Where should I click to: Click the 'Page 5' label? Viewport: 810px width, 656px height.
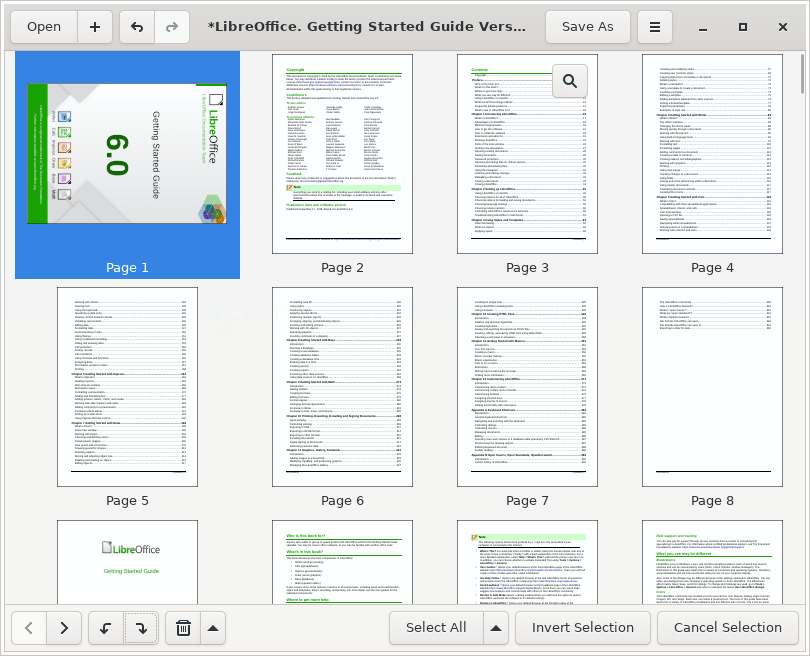point(127,501)
